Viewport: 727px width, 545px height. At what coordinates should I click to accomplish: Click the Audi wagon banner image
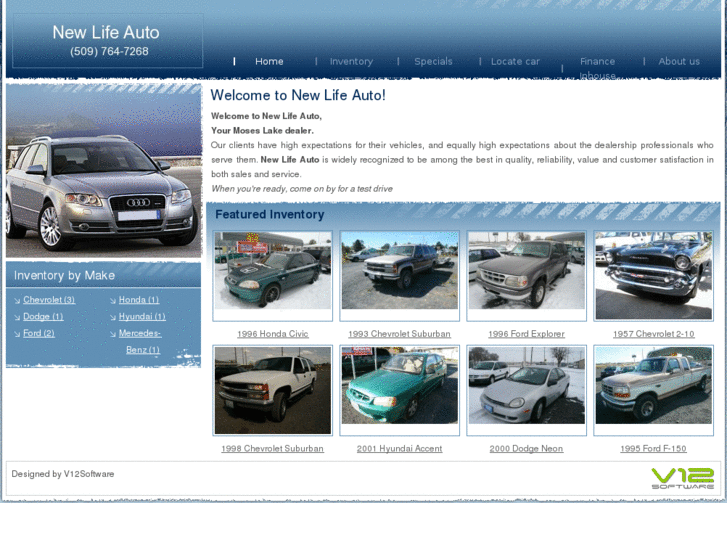pos(104,170)
